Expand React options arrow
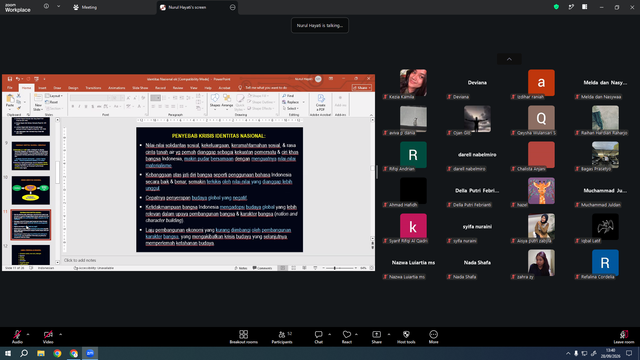This screenshot has height=360, width=640. [x=356, y=334]
